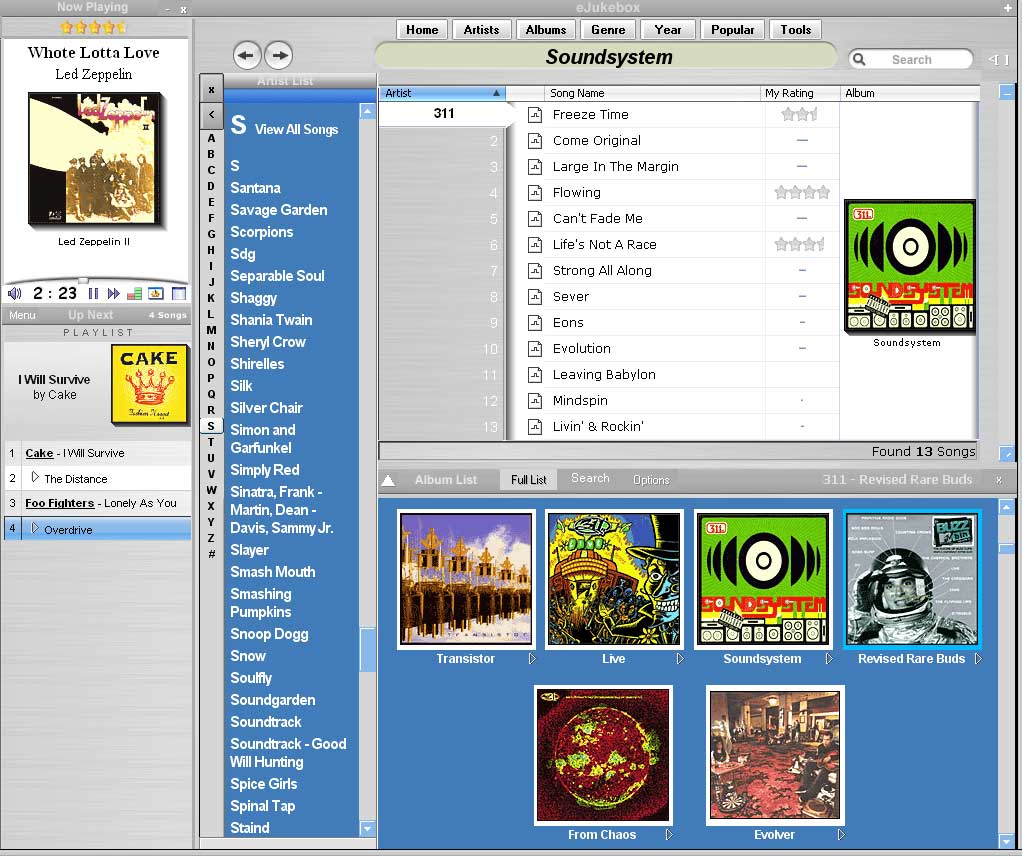Click the album art view icon in player
This screenshot has height=856, width=1022.
coord(156,293)
